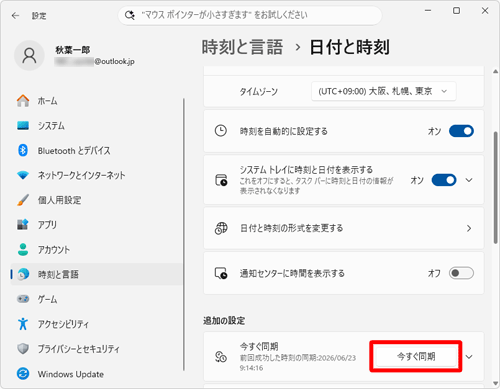The height and width of the screenshot is (389, 500).
Task: Click the back arrow in the title bar
Action: pyautogui.click(x=15, y=16)
